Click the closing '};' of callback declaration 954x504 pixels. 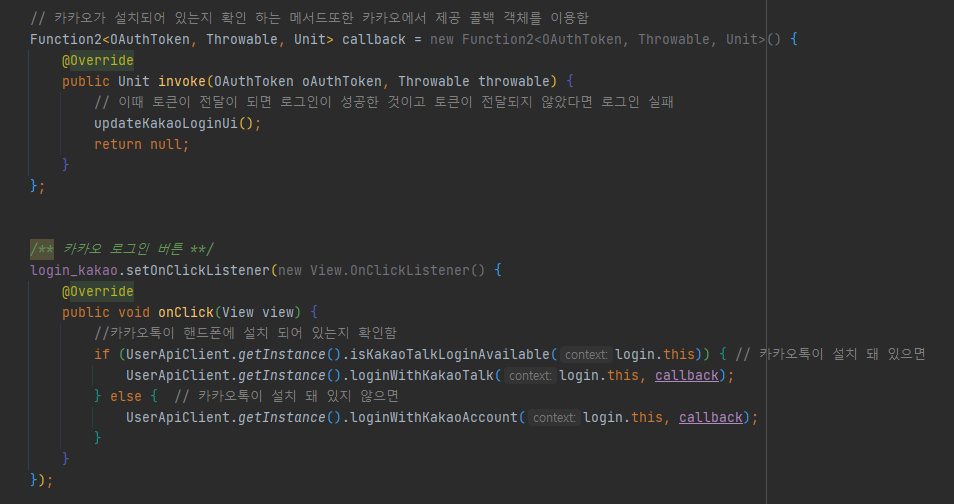[x=38, y=186]
